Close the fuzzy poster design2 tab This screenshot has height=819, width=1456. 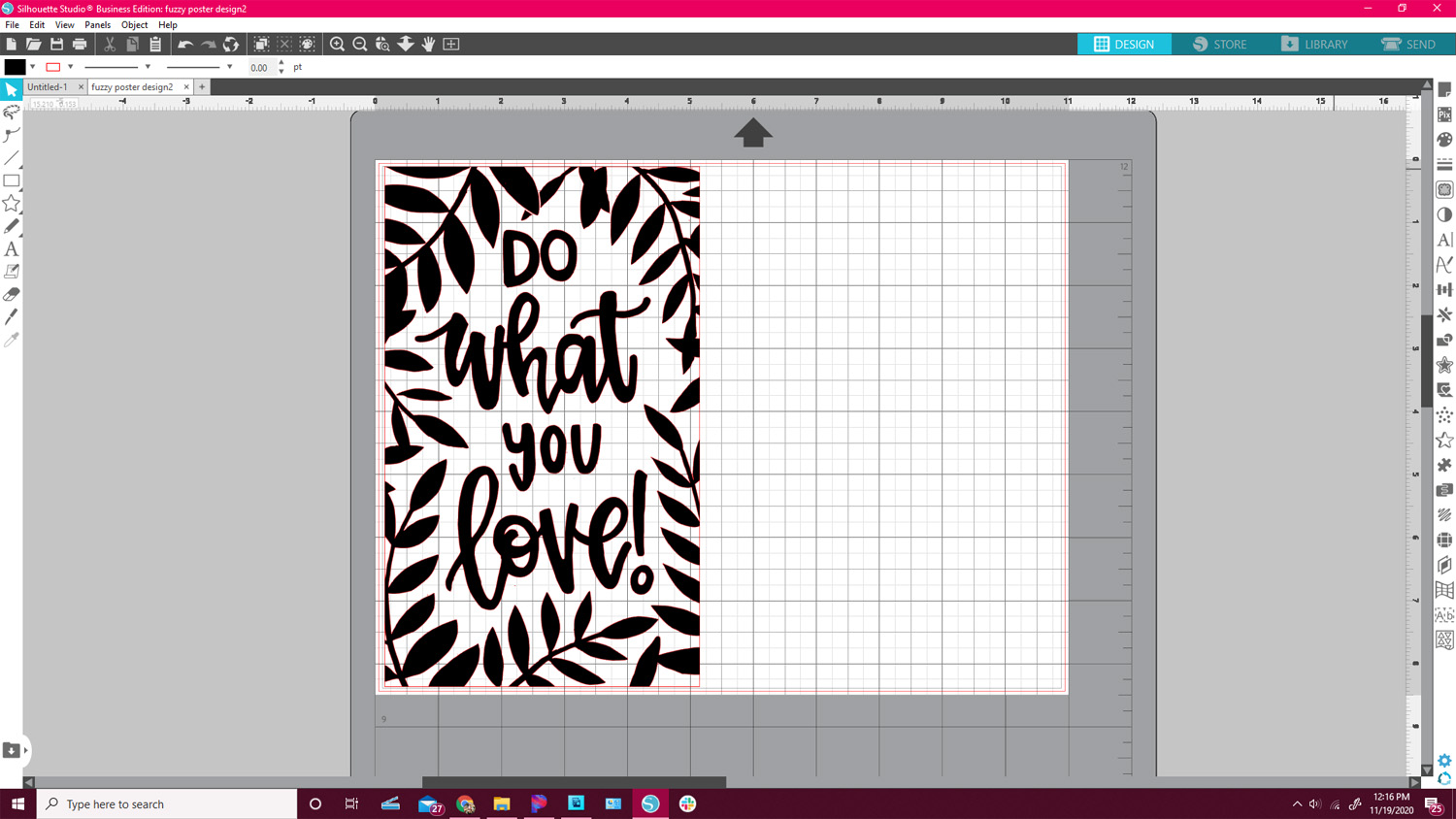tap(186, 86)
